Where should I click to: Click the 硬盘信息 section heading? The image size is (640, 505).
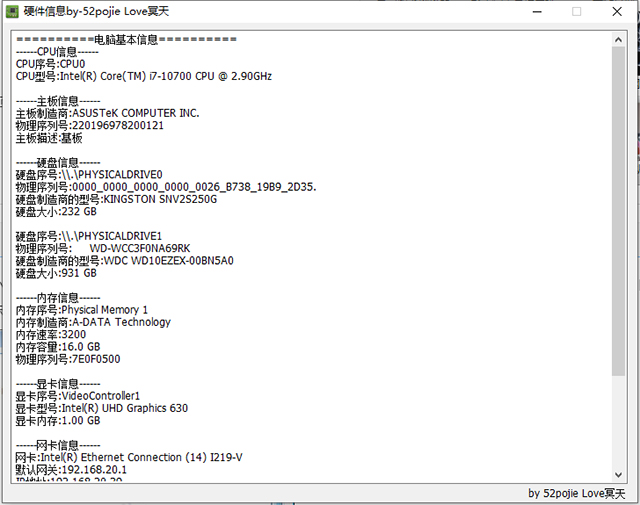click(x=58, y=162)
